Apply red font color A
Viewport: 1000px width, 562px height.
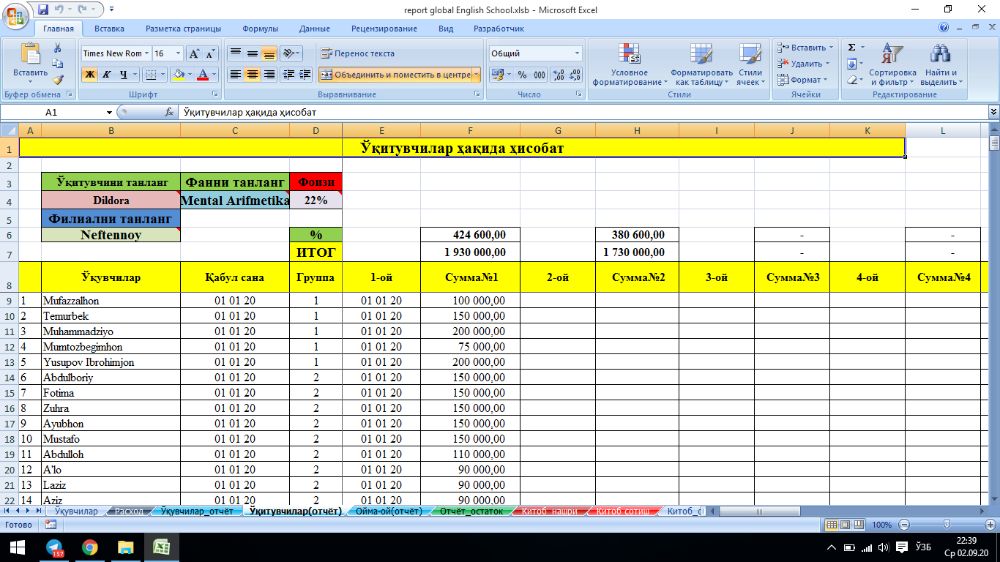[203, 75]
